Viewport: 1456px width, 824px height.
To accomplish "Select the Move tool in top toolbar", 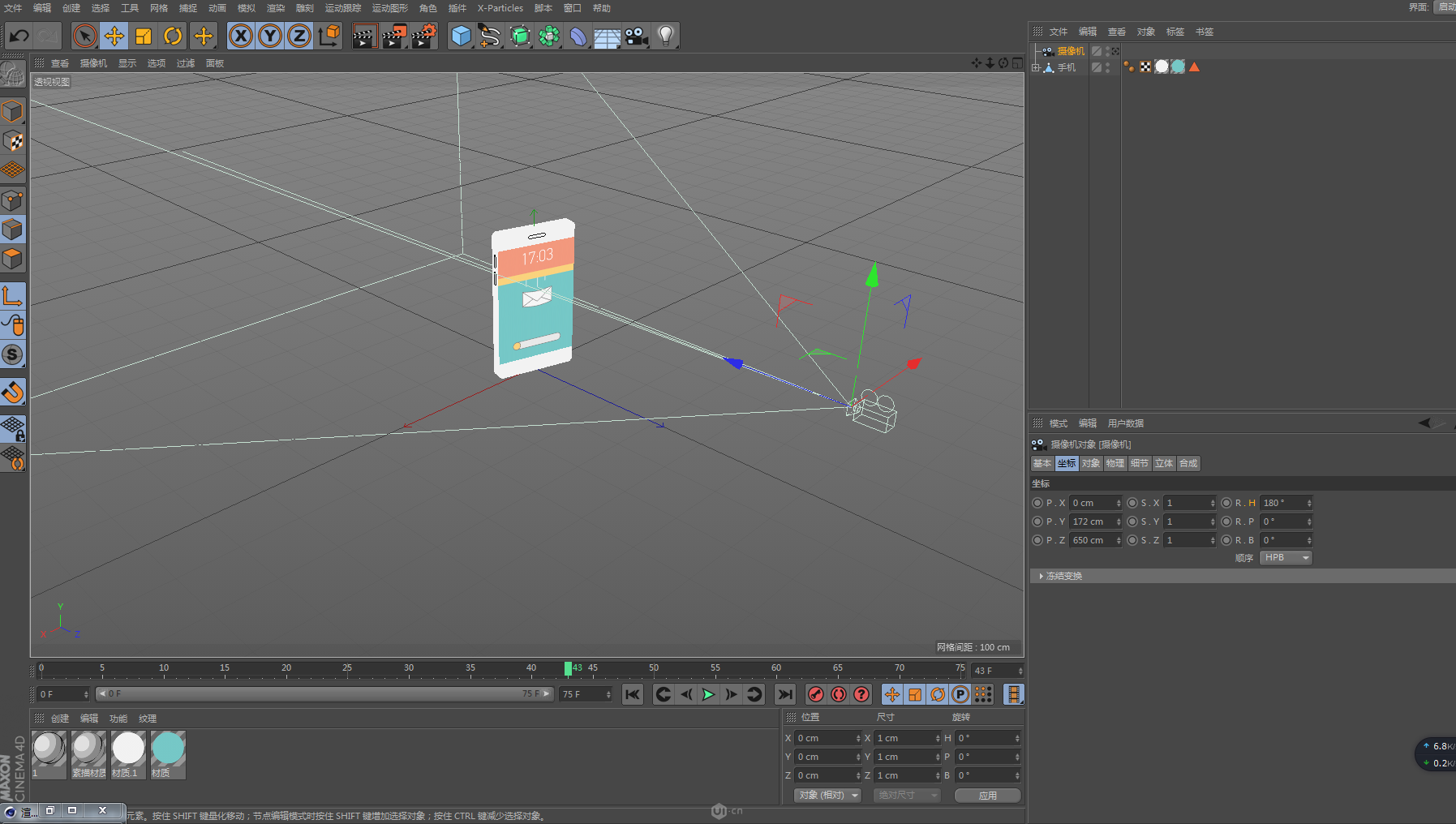I will pyautogui.click(x=114, y=36).
